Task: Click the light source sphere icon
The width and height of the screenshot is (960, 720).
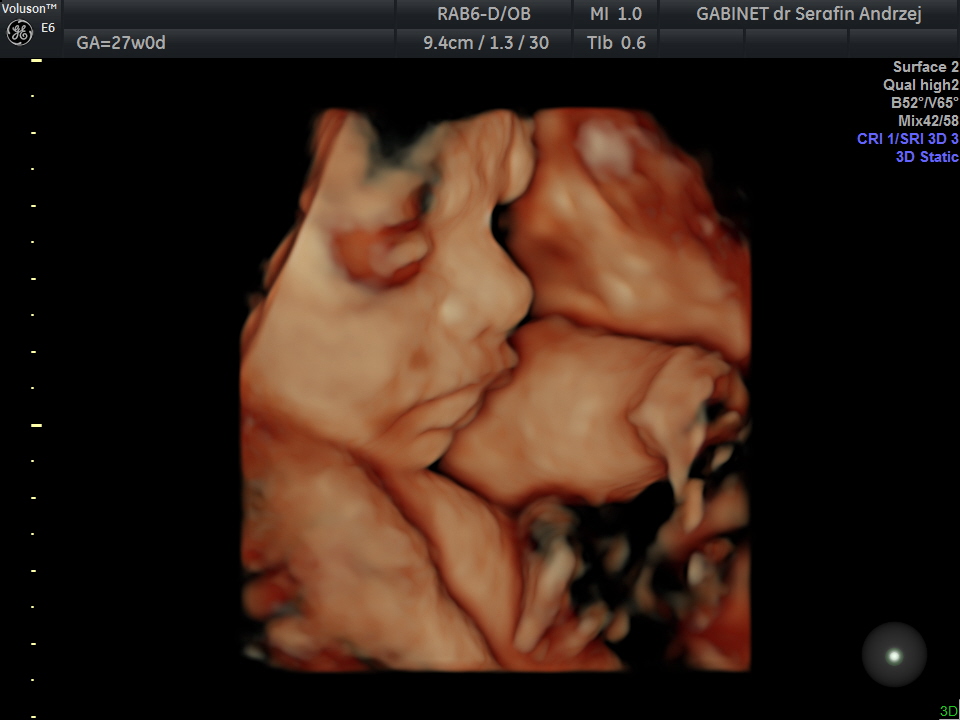Action: pos(894,656)
